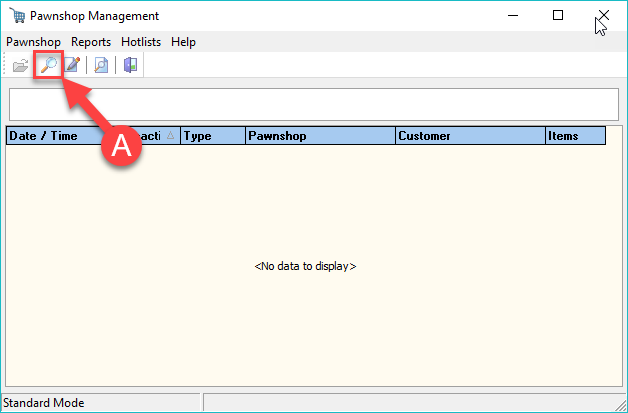This screenshot has width=628, height=413.
Task: Click the shopping cart title bar icon
Action: click(x=14, y=16)
